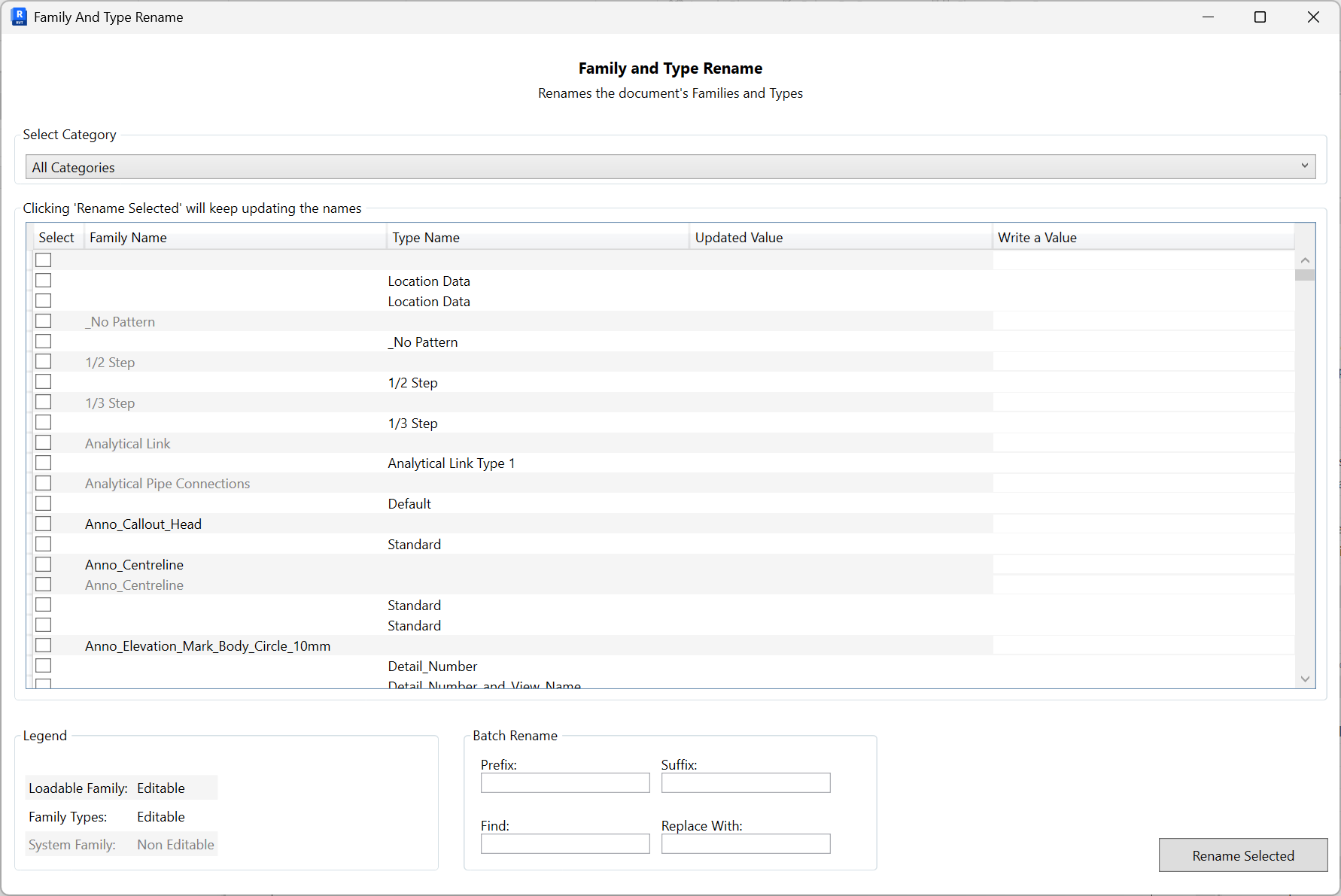Screen dimensions: 1341x896
Task: Open the All Categories dropdown
Action: pos(670,166)
